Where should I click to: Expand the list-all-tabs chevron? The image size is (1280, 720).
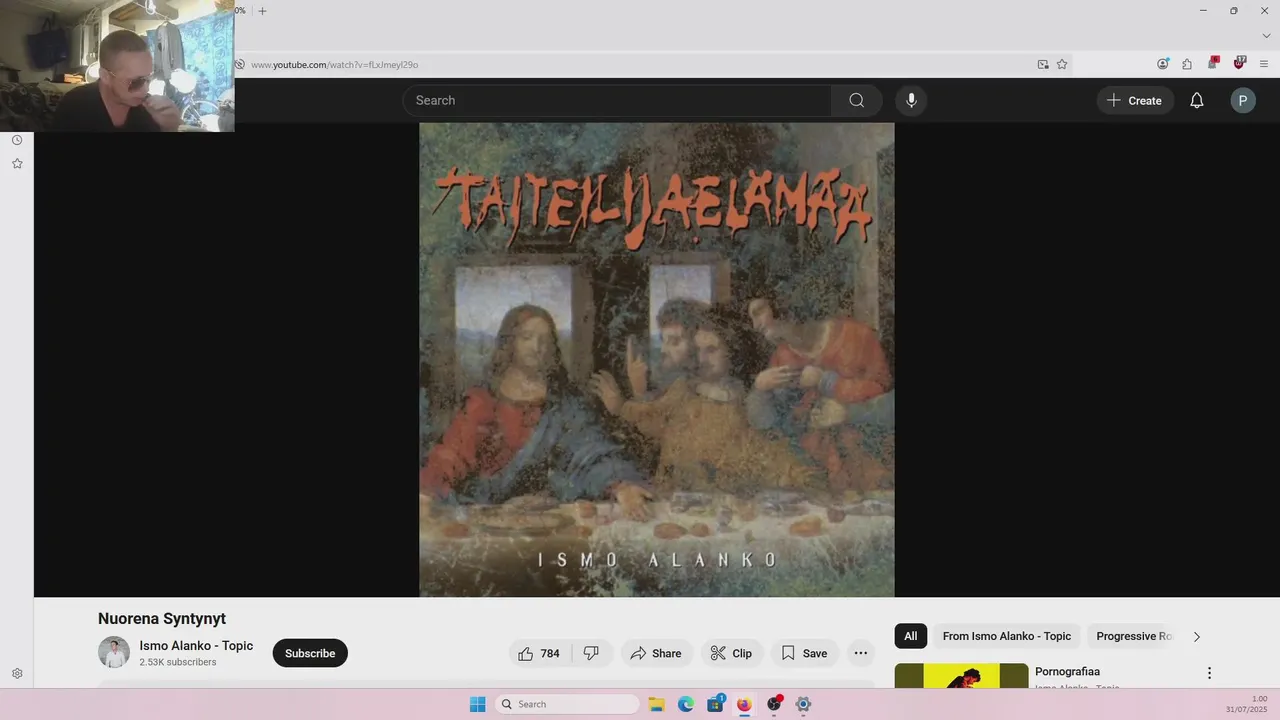point(1266,36)
